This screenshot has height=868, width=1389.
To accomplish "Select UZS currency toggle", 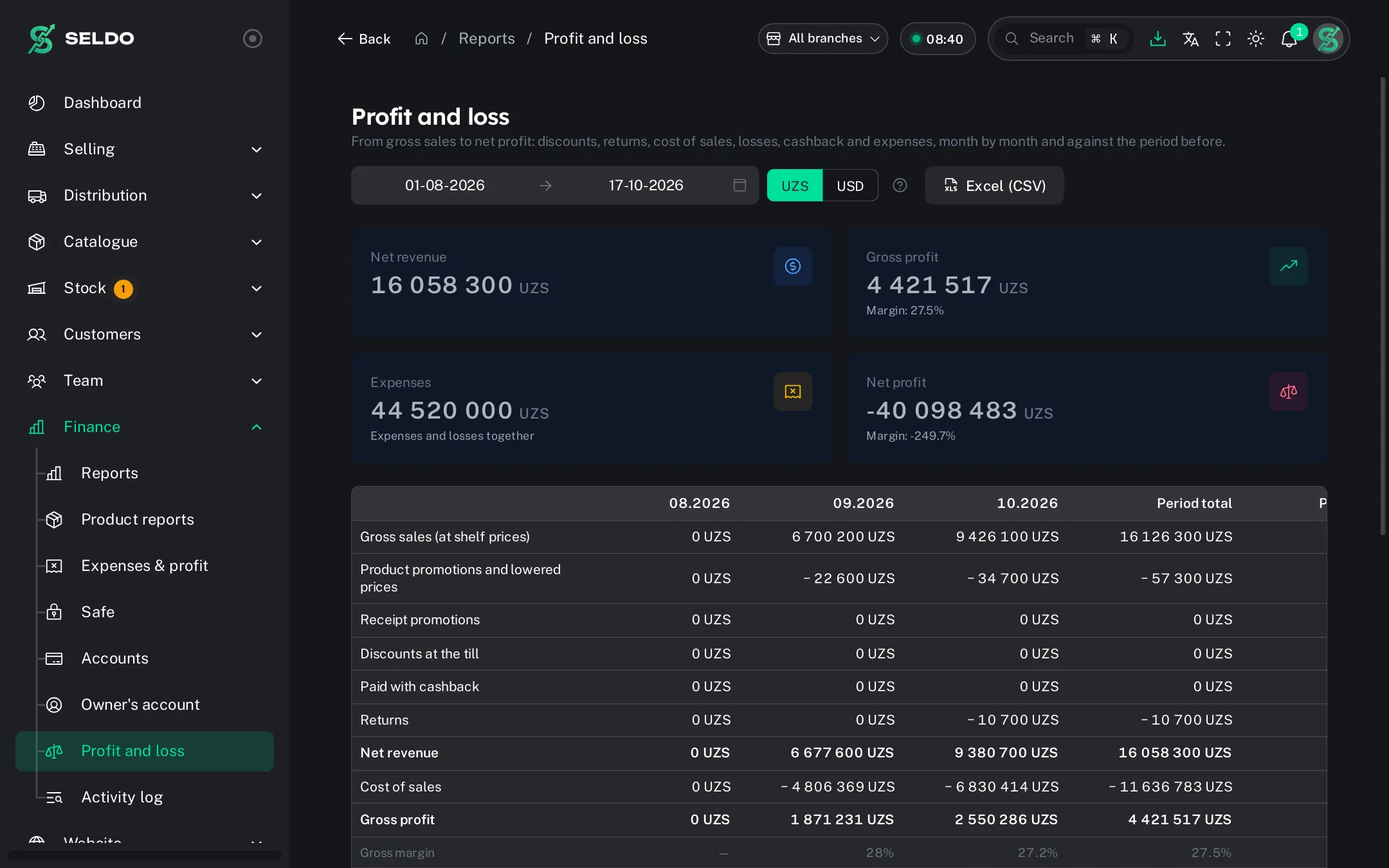I will (795, 186).
